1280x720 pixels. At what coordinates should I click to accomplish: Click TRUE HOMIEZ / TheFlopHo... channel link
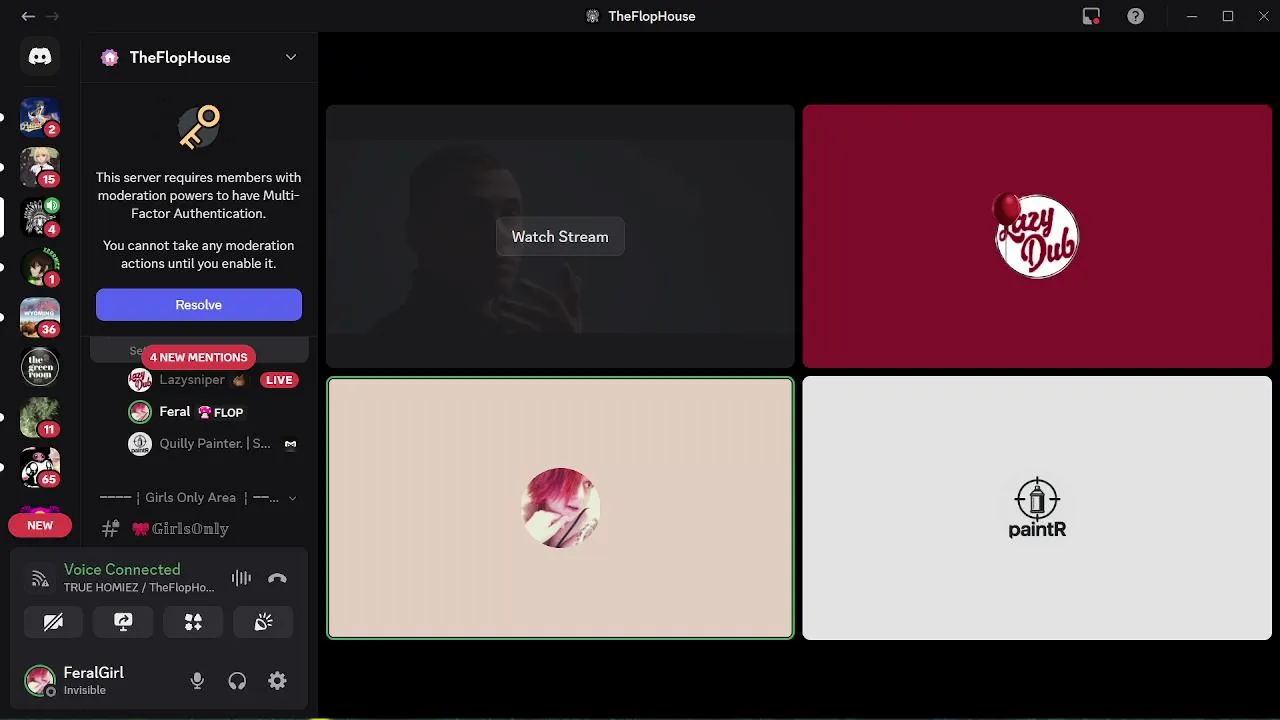(139, 587)
